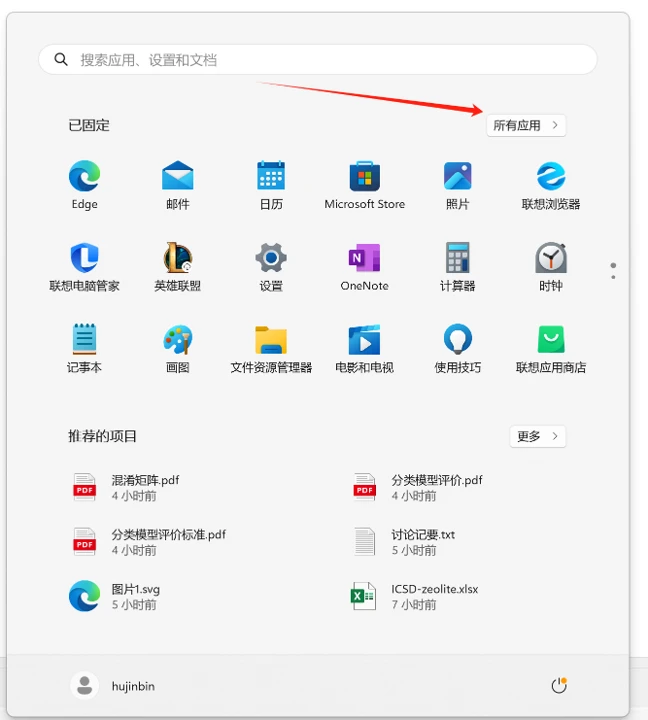Open recommended file 分类模型评价.pdf
648x720 pixels.
pyautogui.click(x=418, y=487)
